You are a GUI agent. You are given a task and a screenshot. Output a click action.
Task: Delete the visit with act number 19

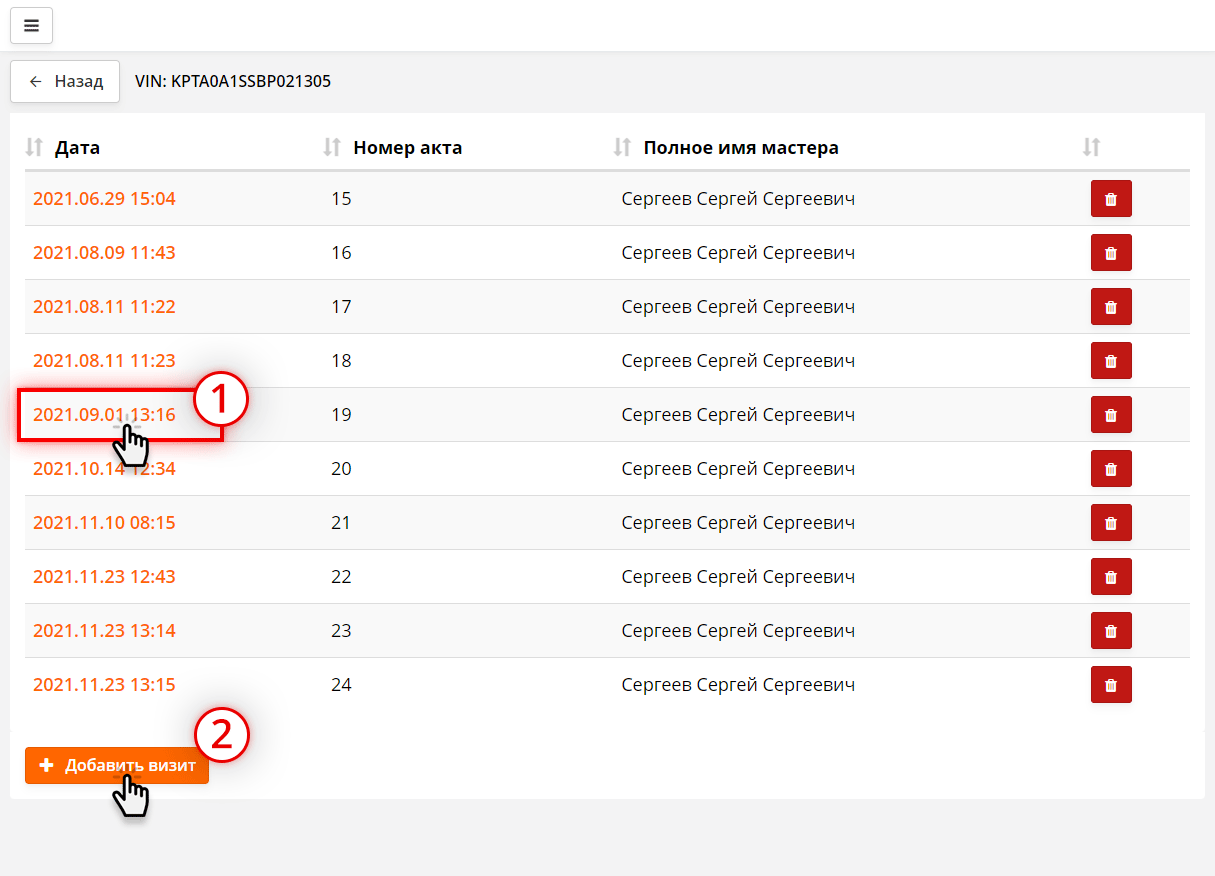pyautogui.click(x=1110, y=415)
